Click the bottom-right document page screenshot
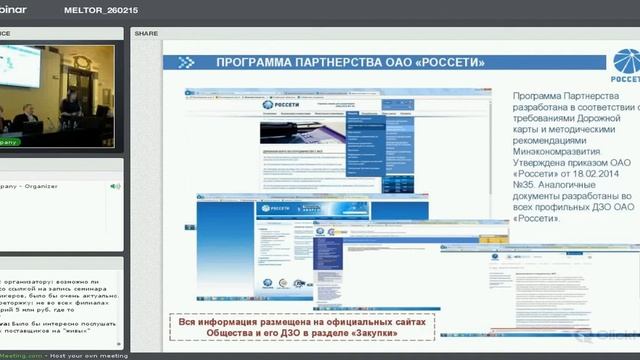The height and width of the screenshot is (360, 640). click(540, 291)
